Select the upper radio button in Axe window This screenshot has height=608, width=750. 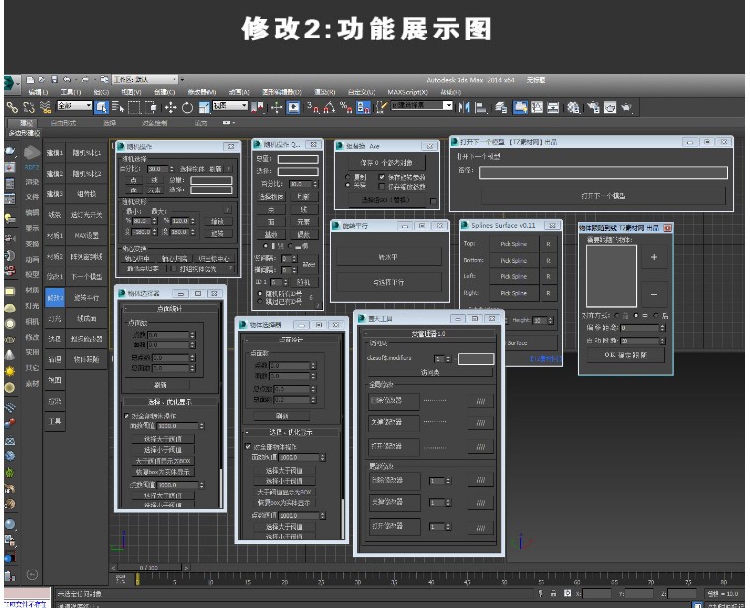pyautogui.click(x=348, y=177)
